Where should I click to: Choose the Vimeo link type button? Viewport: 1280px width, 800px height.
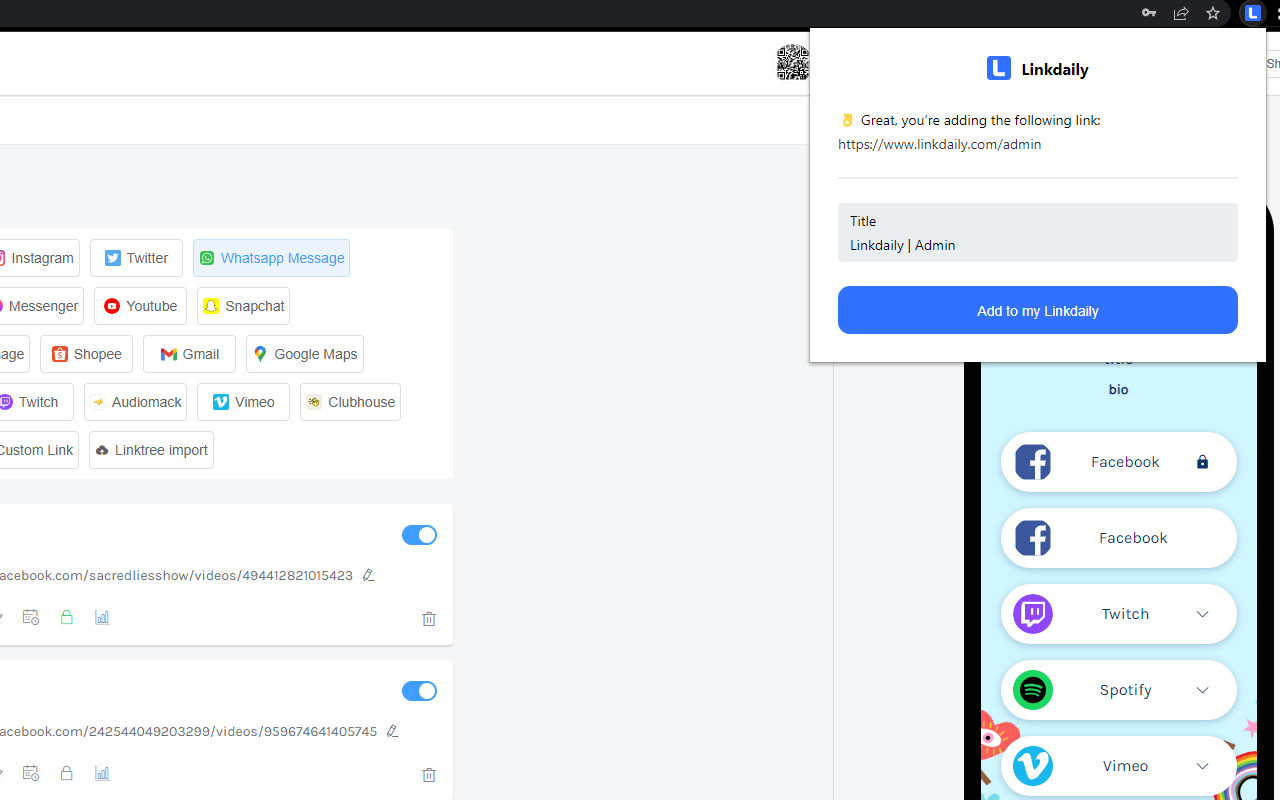(243, 402)
